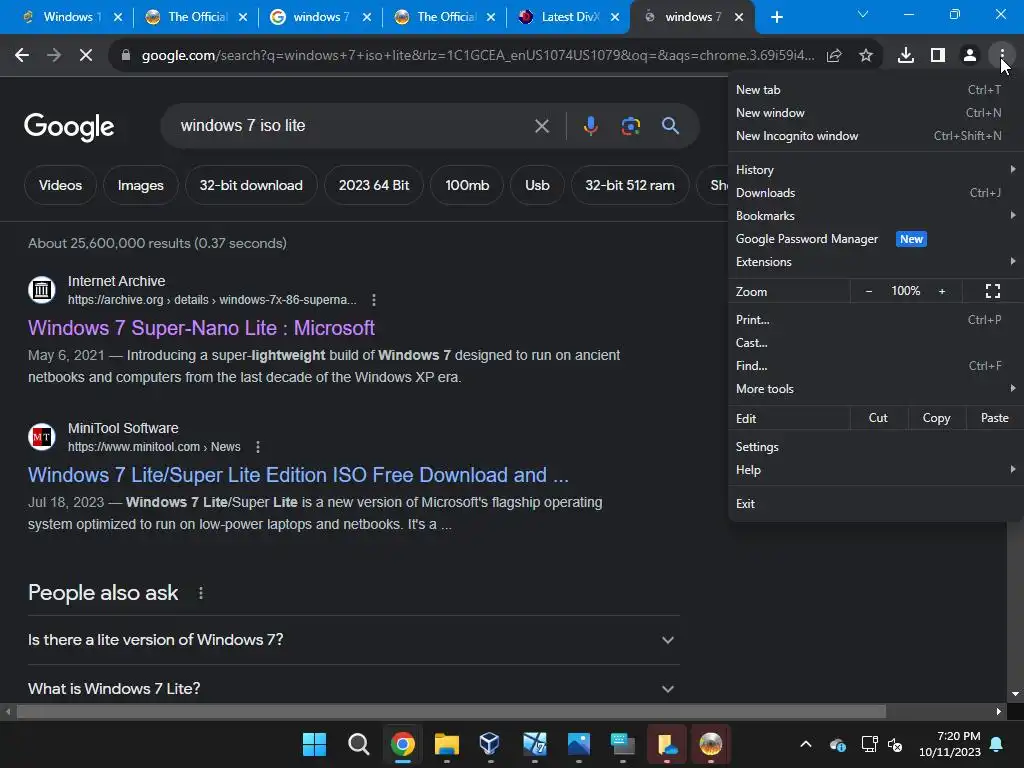
Task: Click the browser forward arrow
Action: (54, 56)
